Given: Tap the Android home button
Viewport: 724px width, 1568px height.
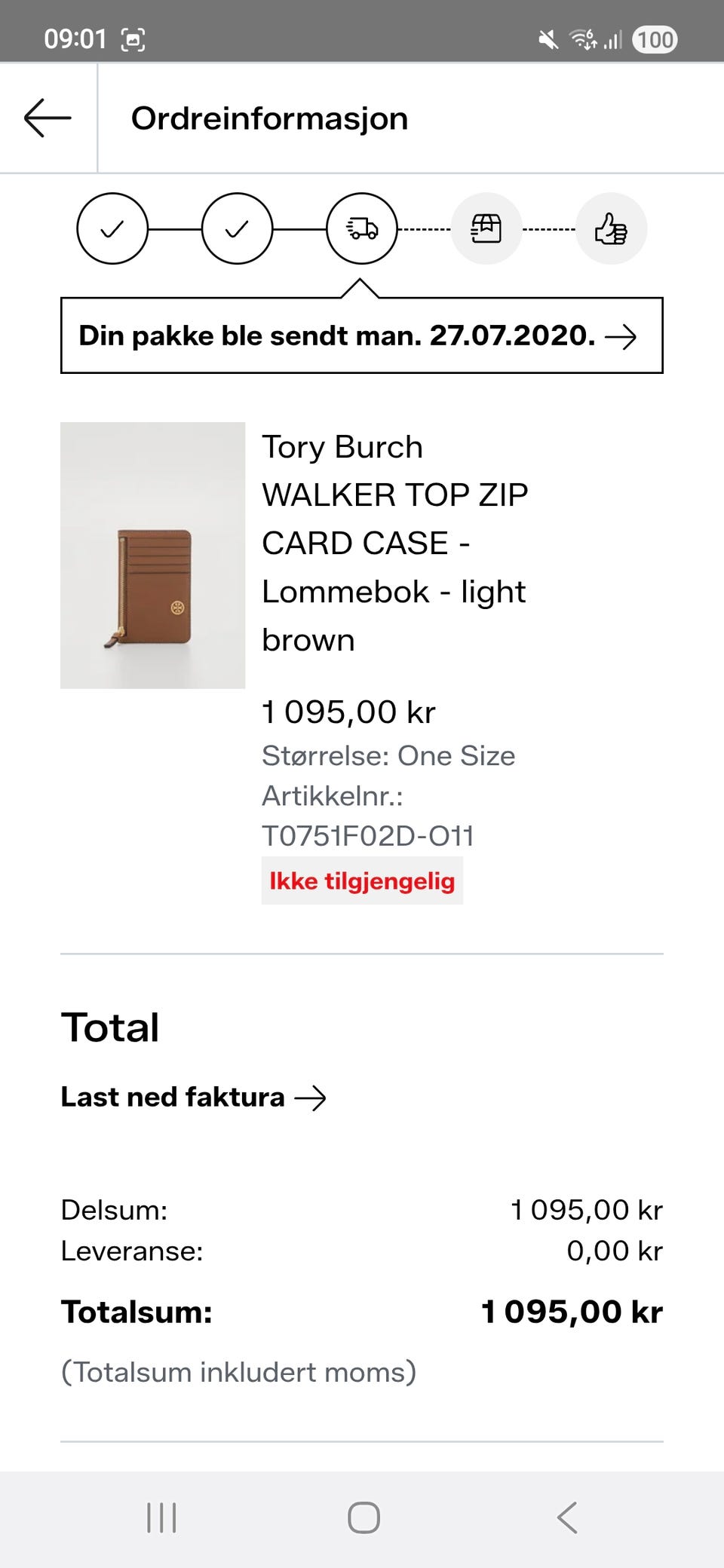Looking at the screenshot, I should [x=364, y=1517].
